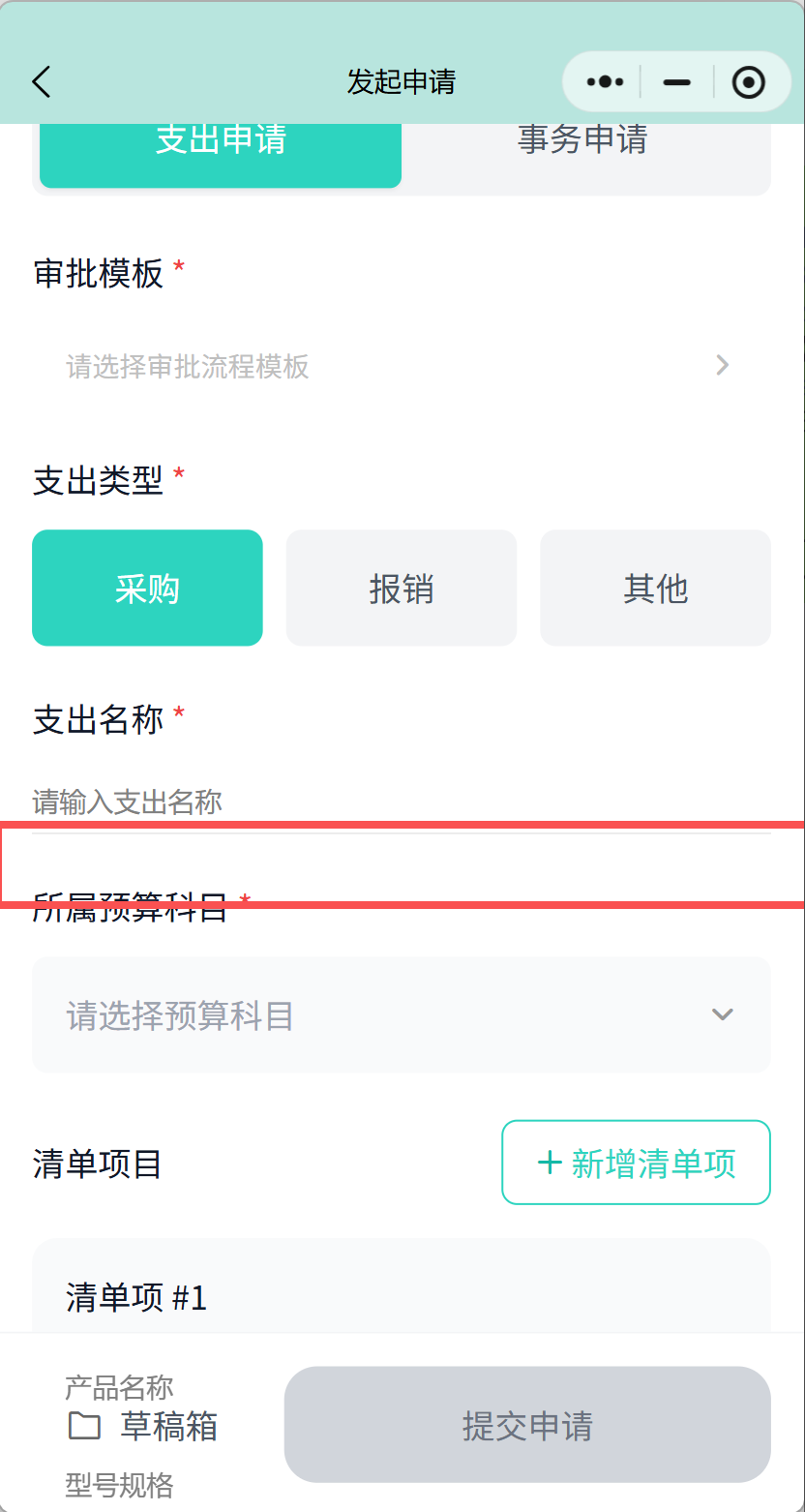Click the drafts folder icon
The image size is (805, 1512).
pos(84,1426)
